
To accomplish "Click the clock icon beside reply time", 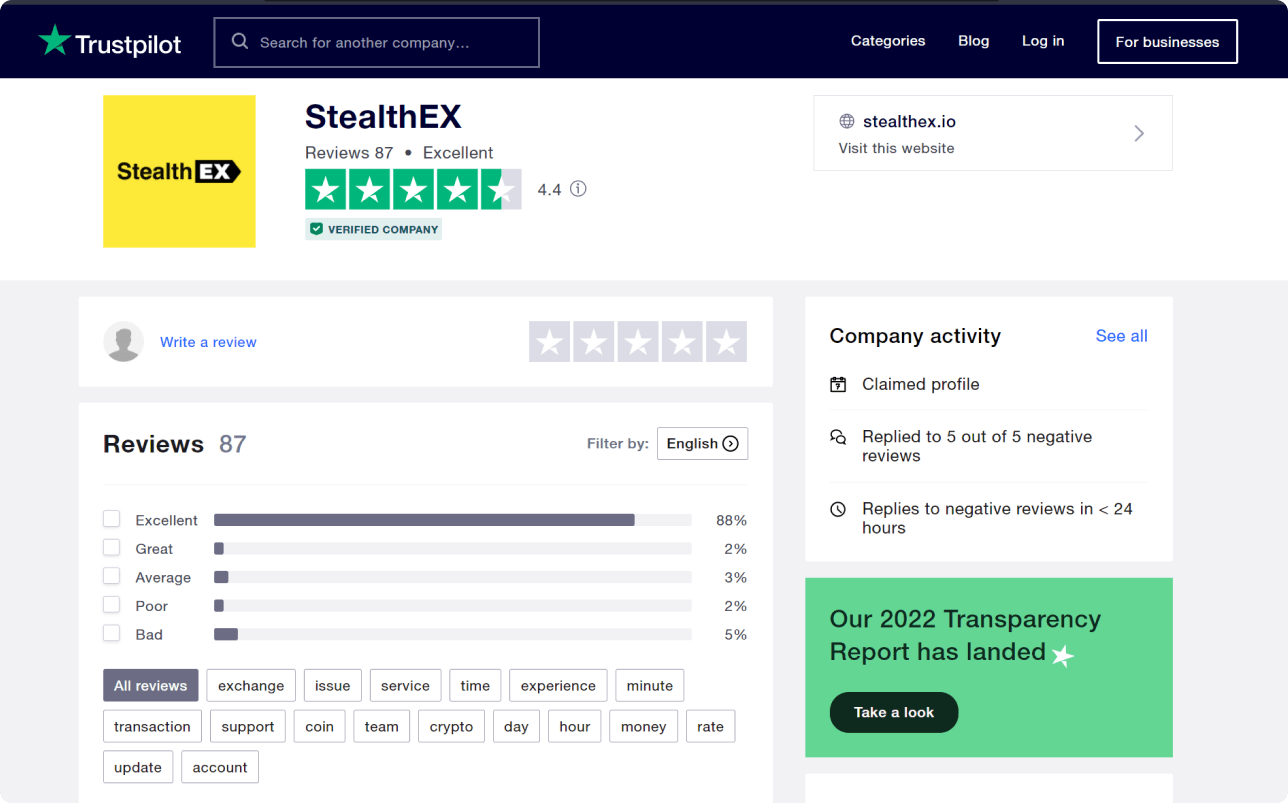I will pyautogui.click(x=838, y=509).
